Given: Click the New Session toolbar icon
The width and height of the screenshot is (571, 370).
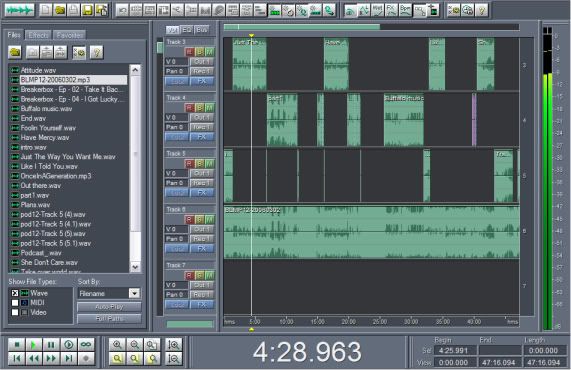Looking at the screenshot, I should (x=46, y=10).
